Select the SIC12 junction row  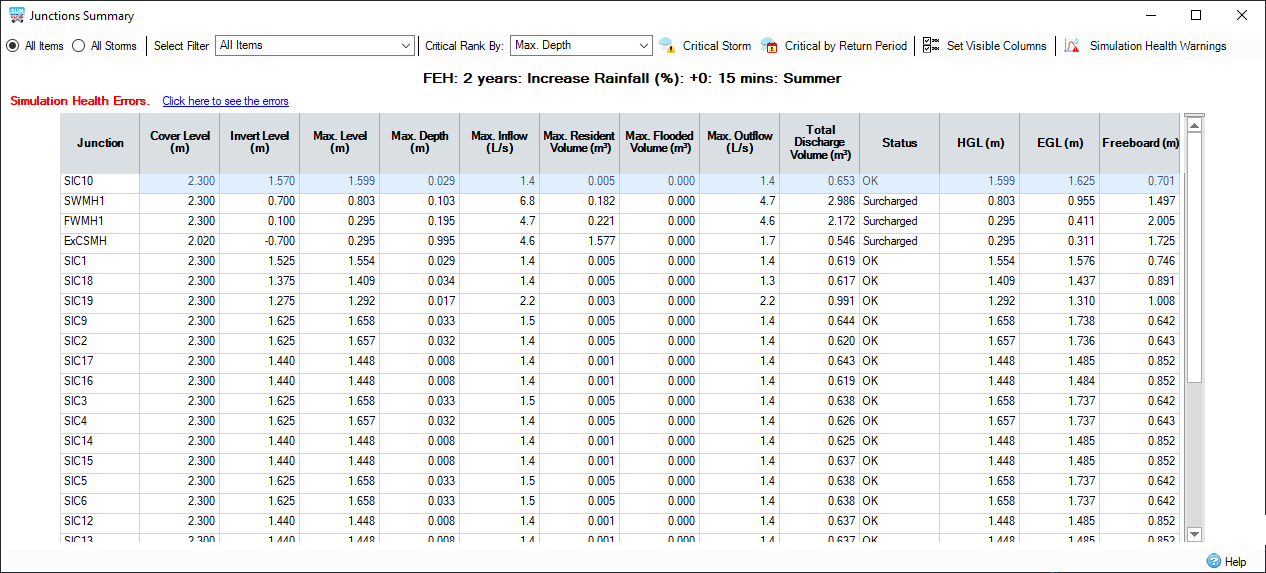click(620, 521)
